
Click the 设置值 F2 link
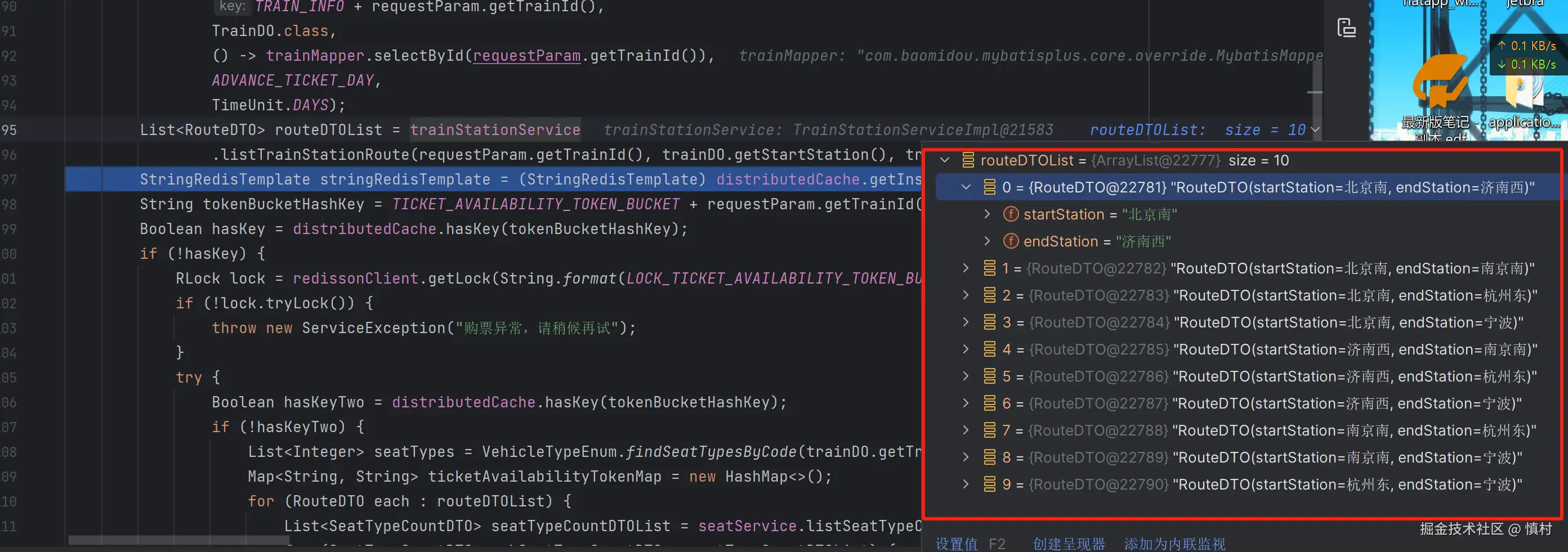point(970,544)
